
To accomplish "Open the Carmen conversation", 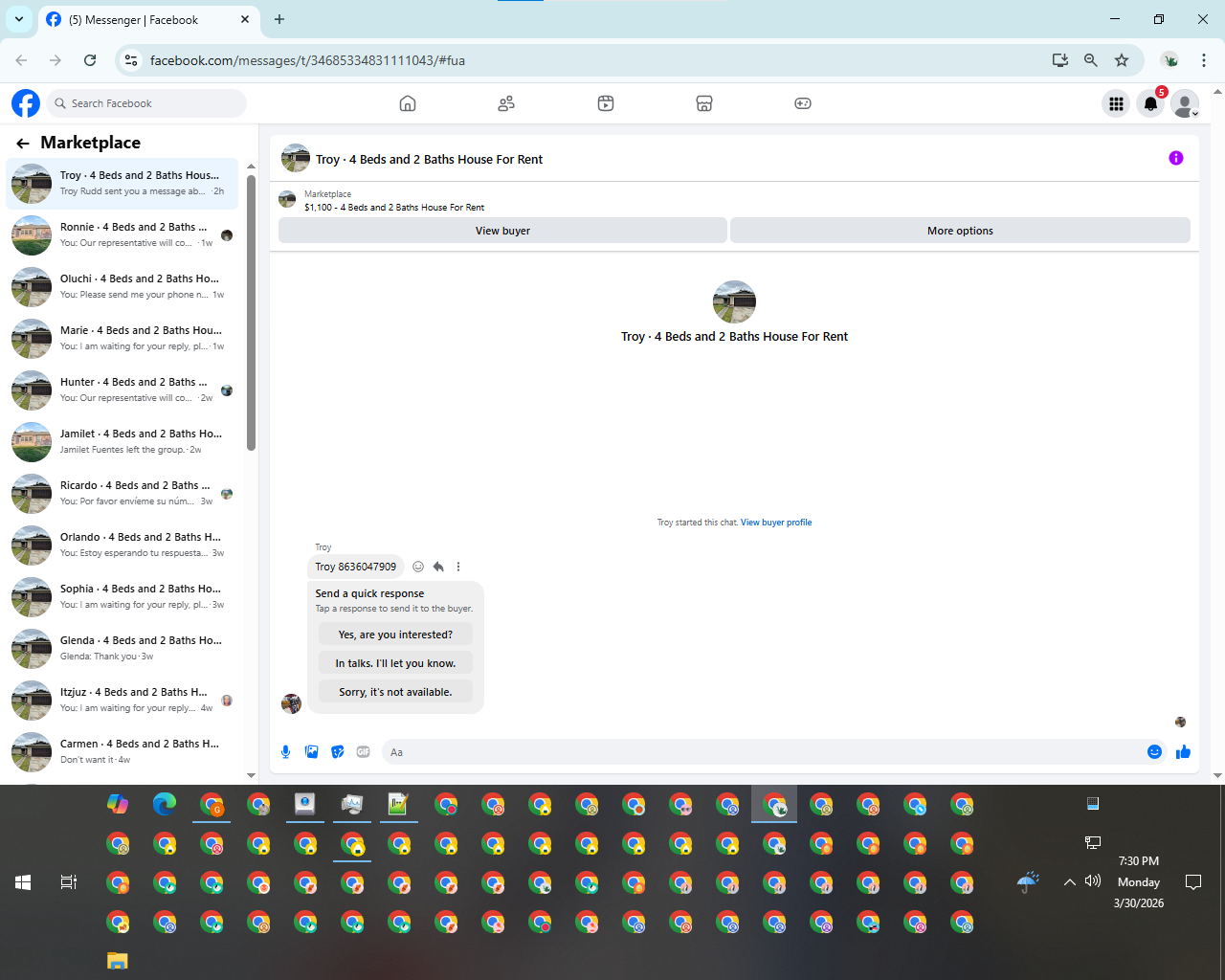I will [122, 752].
